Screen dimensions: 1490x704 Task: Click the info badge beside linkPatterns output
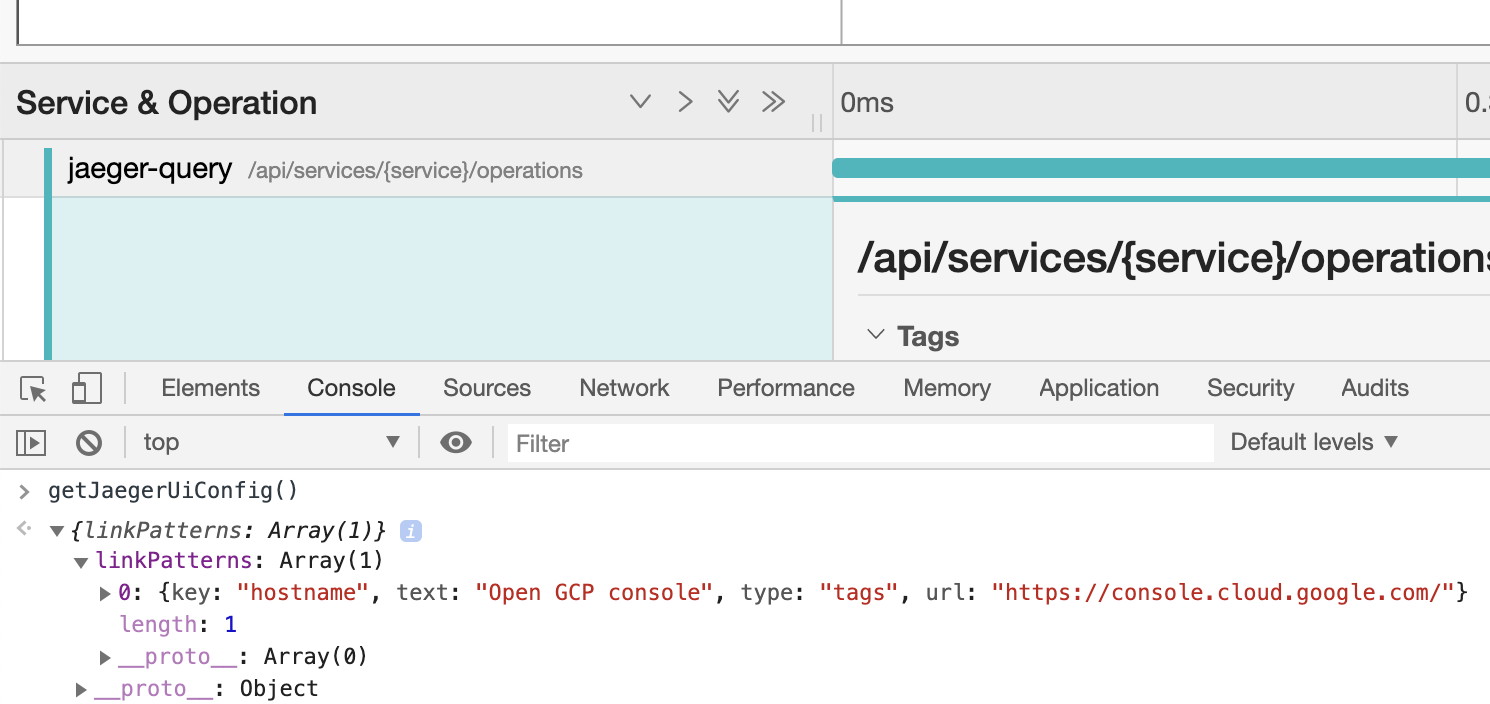click(410, 531)
